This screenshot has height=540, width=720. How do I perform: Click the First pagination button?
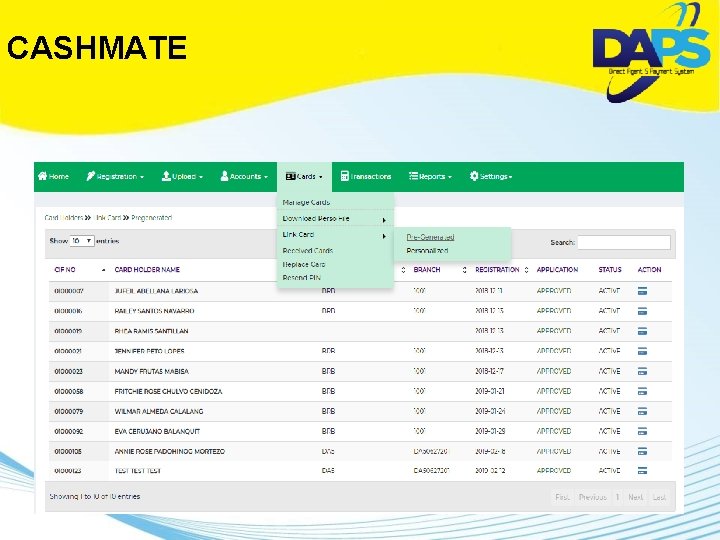pos(562,497)
